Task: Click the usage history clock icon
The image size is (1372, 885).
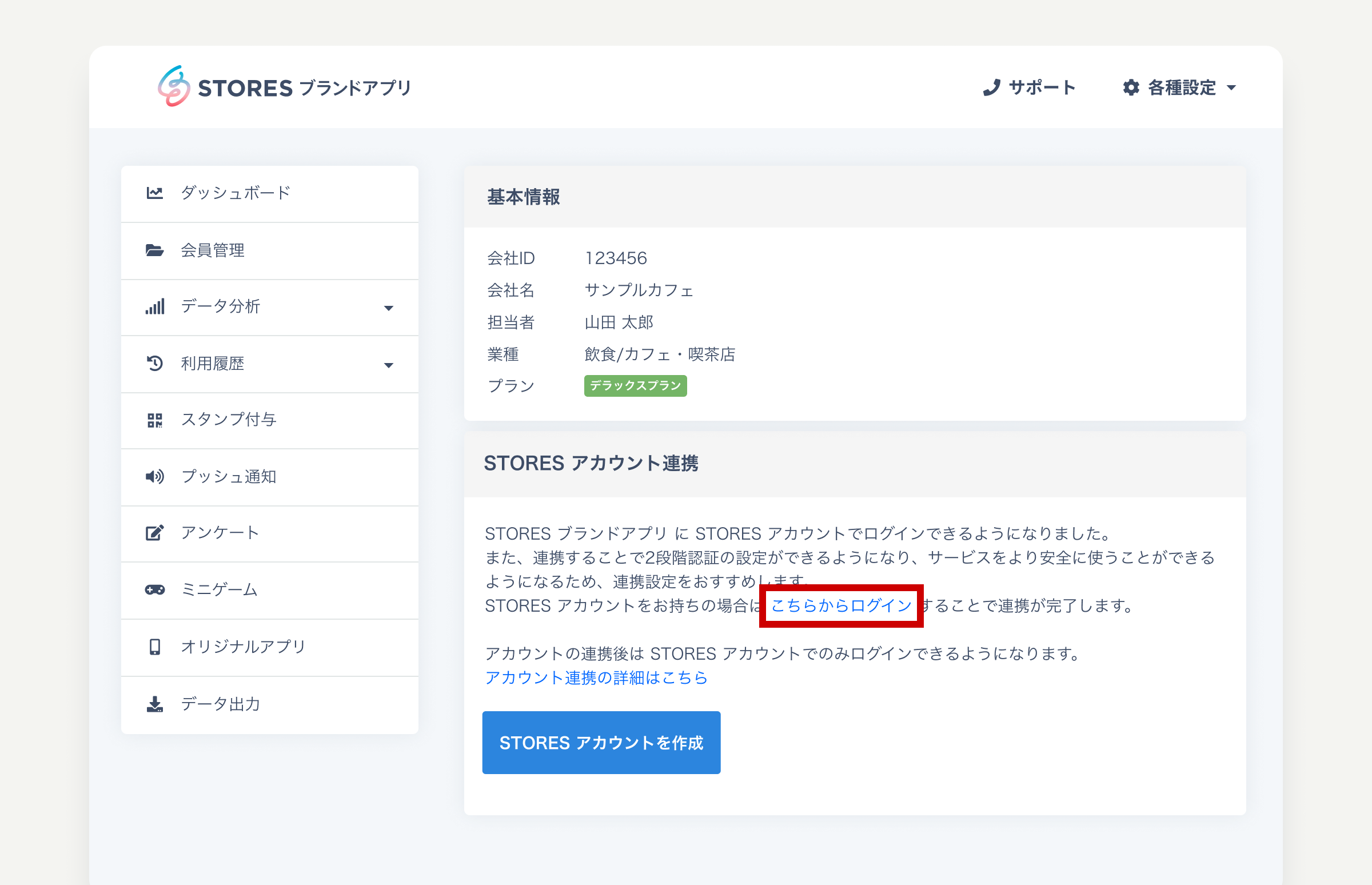Action: point(154,363)
